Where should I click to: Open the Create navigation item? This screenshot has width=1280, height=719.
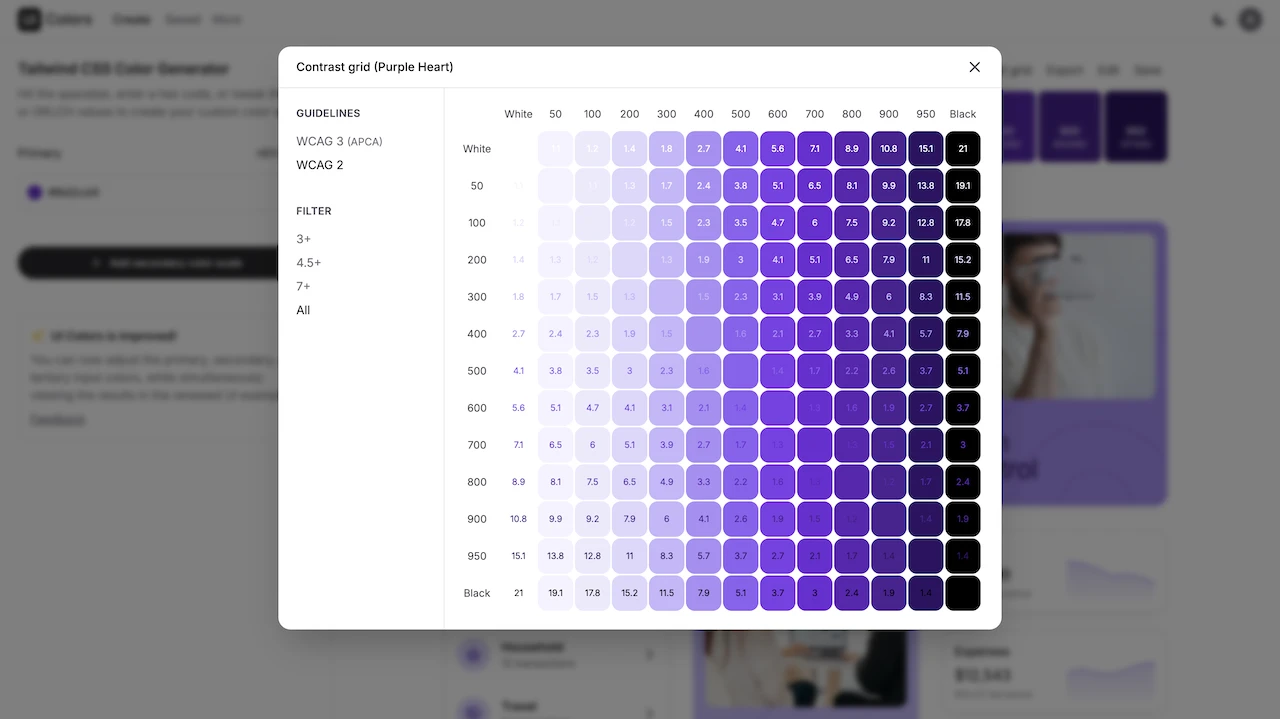131,19
